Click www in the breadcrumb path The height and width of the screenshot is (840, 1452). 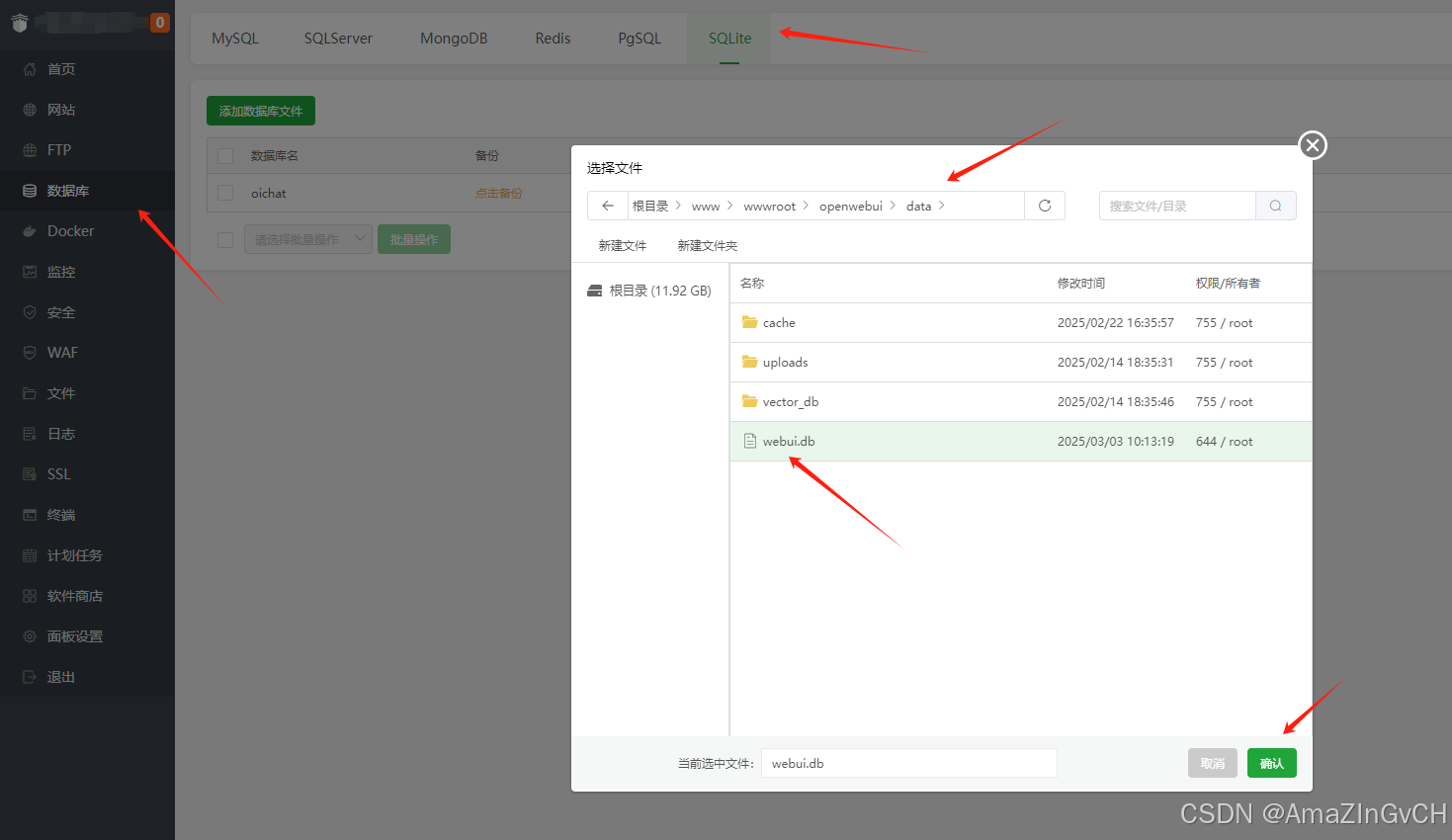pyautogui.click(x=706, y=206)
